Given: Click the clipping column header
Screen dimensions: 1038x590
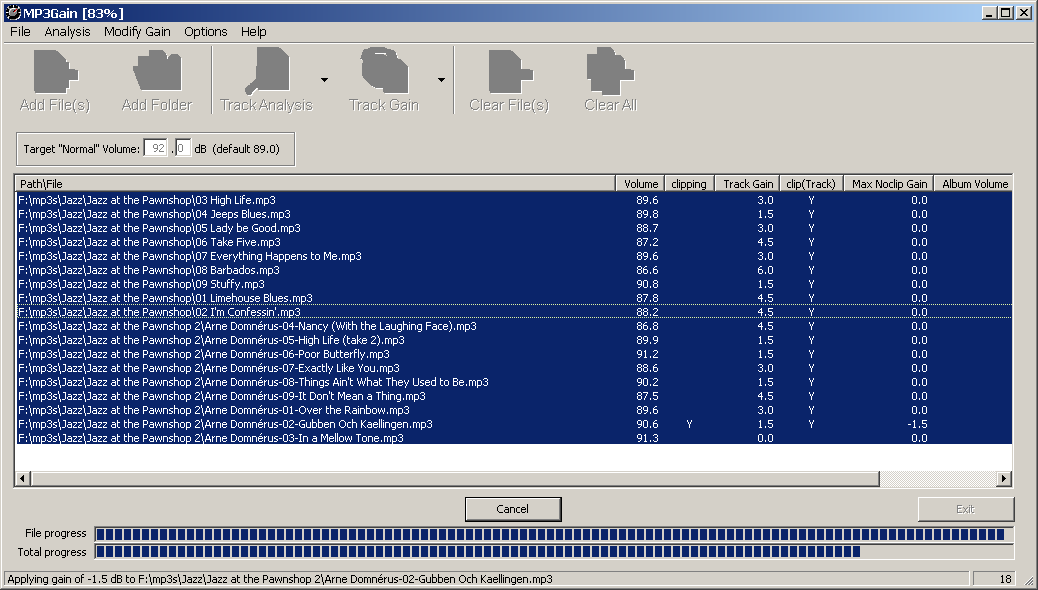Looking at the screenshot, I should click(688, 183).
